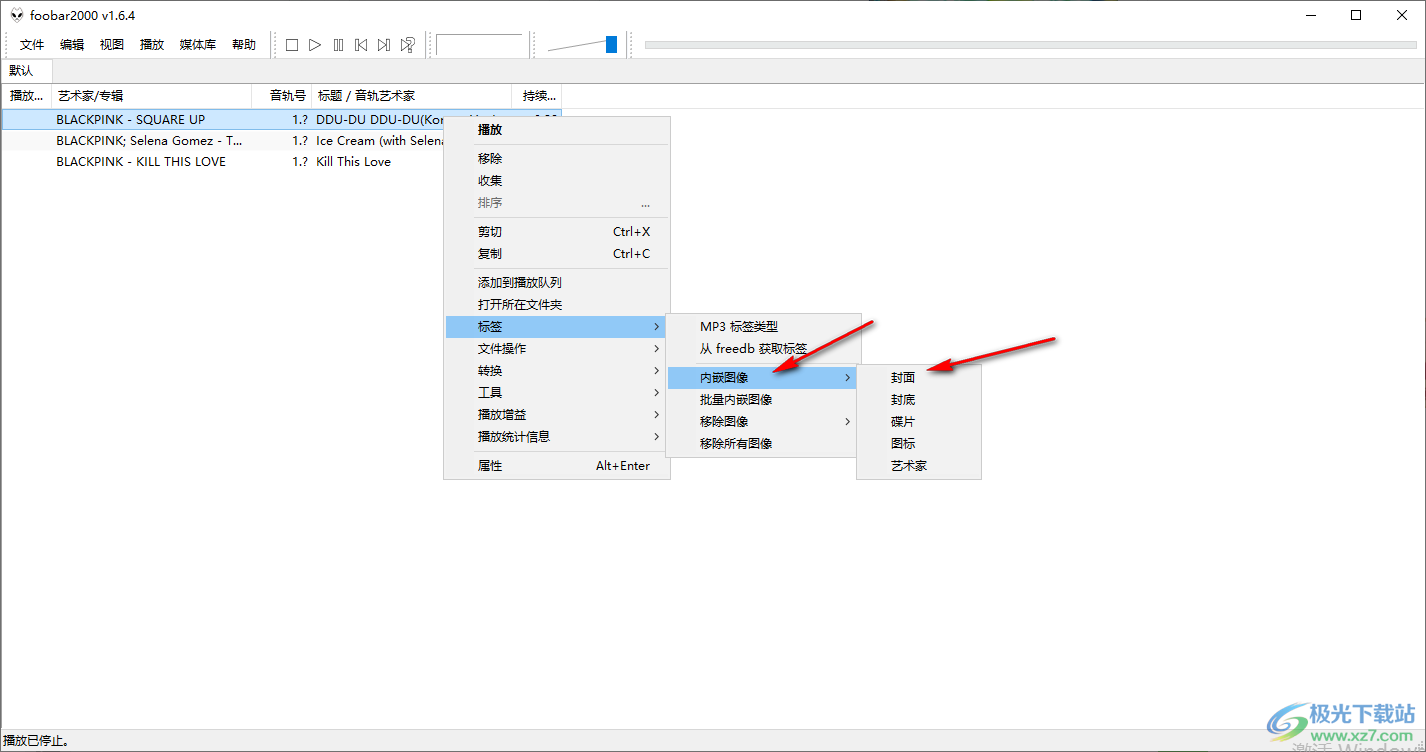Click the playback order field in toolbar
Viewport: 1426px width, 752px height.
[480, 45]
